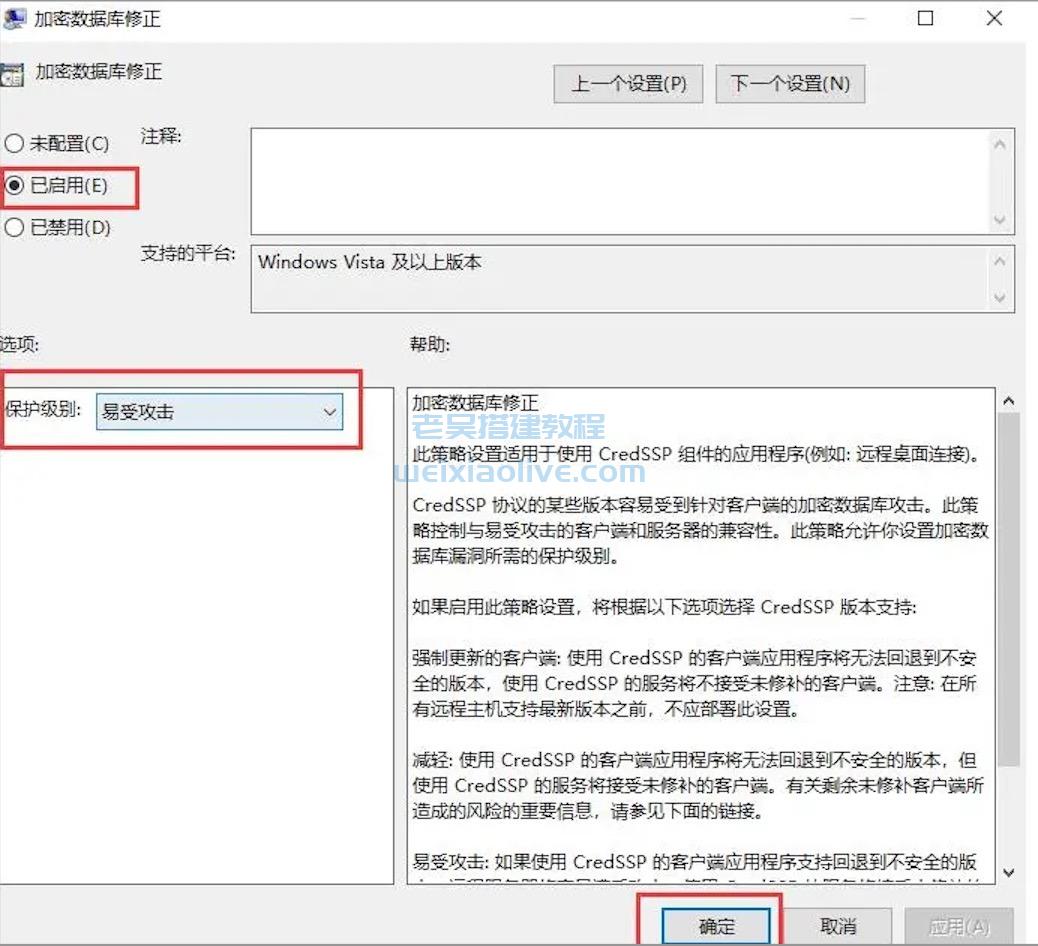The width and height of the screenshot is (1038, 946).
Task: Click the 下一个设置(N) button
Action: (x=790, y=84)
